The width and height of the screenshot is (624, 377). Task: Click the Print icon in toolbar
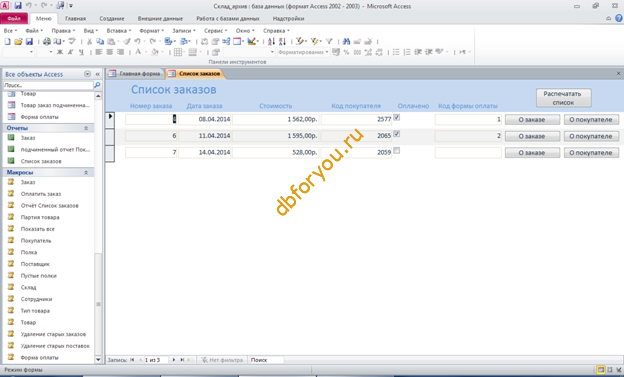[47, 41]
